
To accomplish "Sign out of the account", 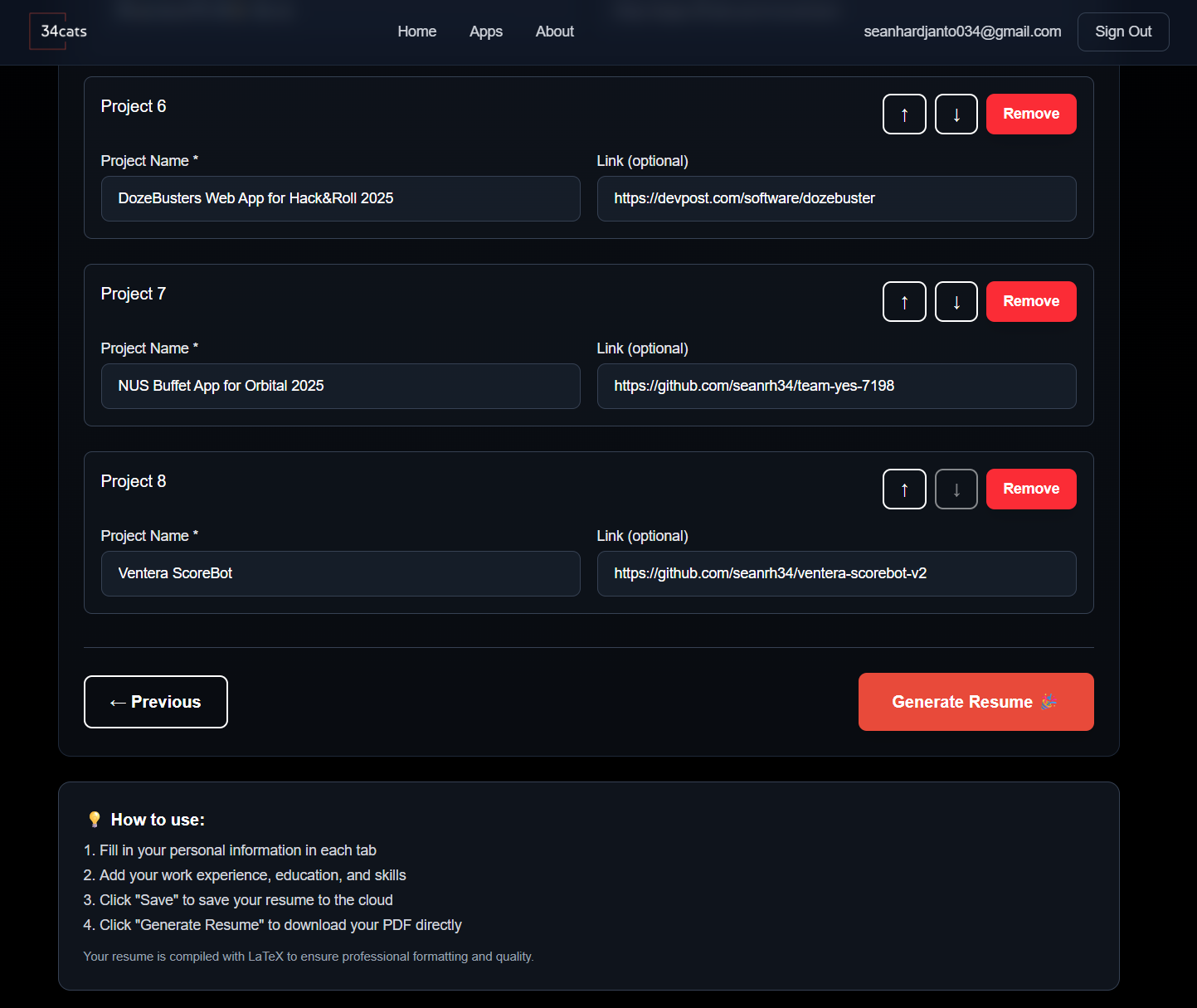I will [1123, 32].
